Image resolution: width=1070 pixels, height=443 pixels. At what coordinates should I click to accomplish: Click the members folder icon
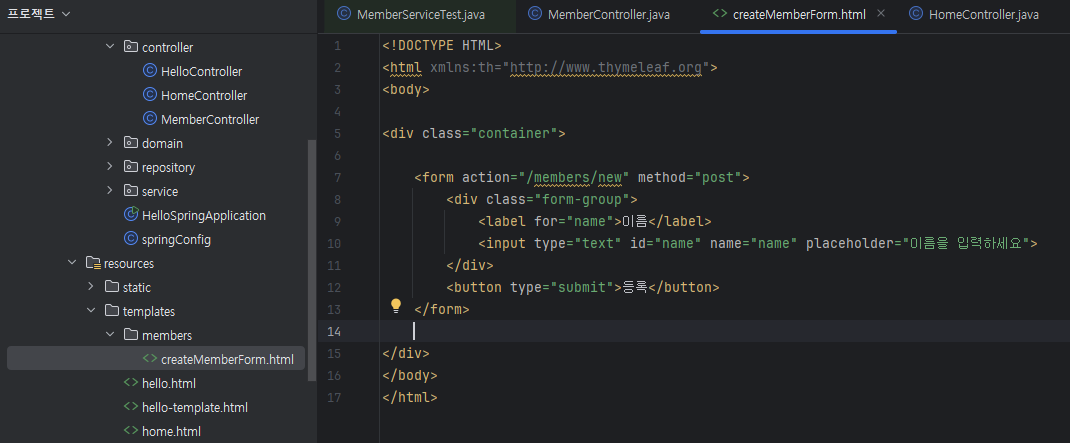[131, 335]
